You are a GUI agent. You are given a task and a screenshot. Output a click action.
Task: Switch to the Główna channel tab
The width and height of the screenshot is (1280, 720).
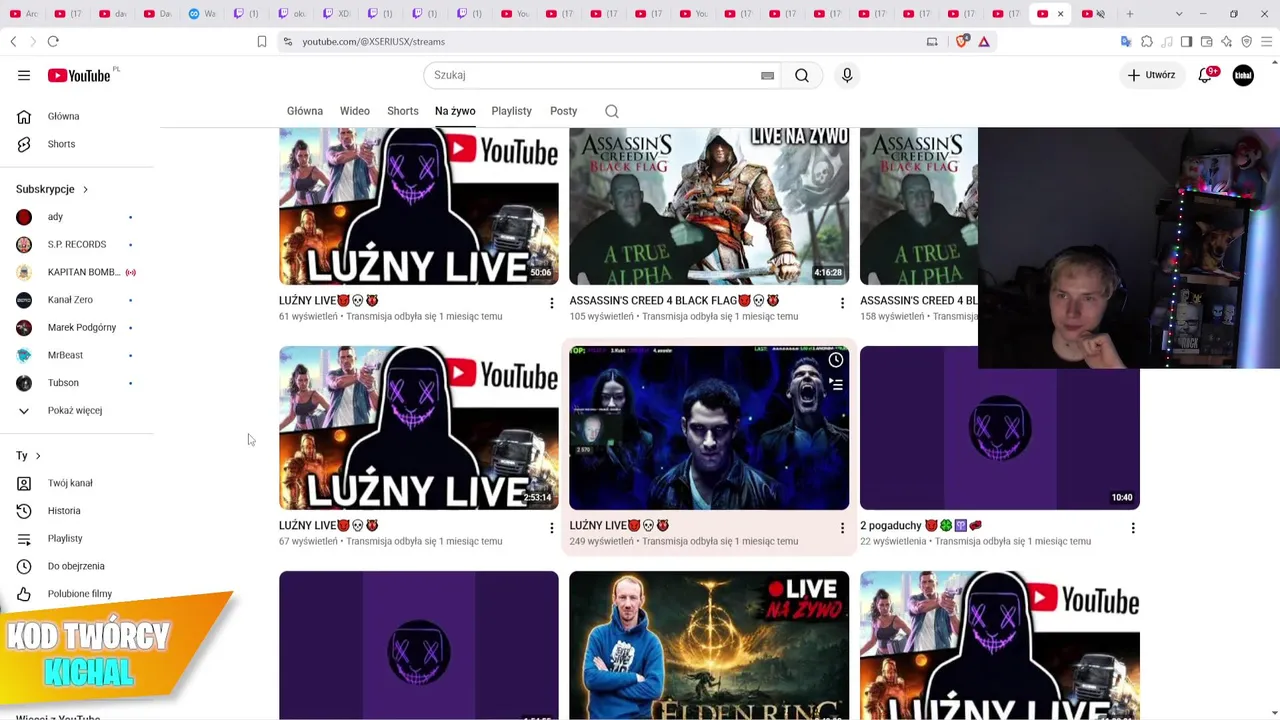[x=305, y=111]
